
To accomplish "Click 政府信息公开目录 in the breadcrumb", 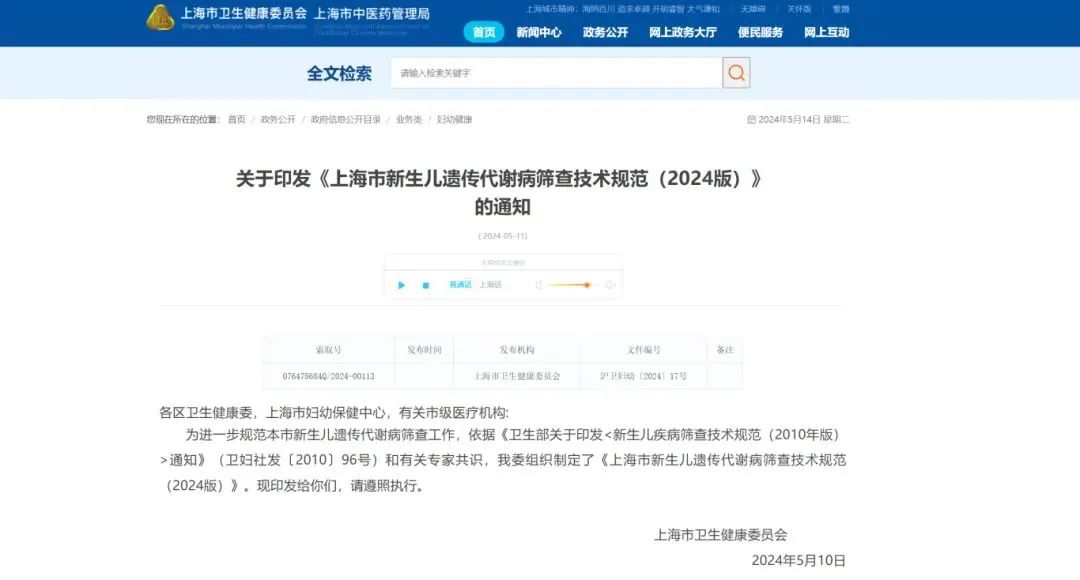I will coord(345,119).
